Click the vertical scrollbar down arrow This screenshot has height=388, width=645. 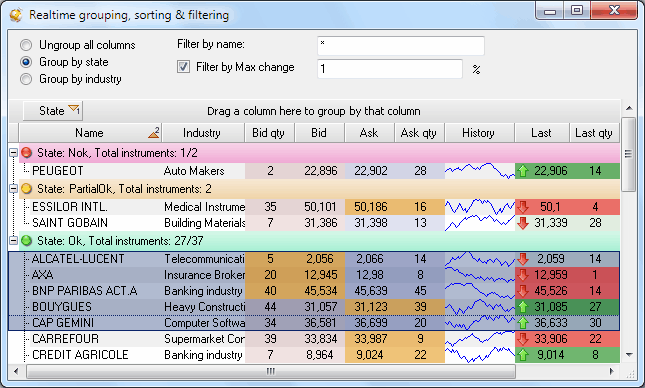pos(629,354)
